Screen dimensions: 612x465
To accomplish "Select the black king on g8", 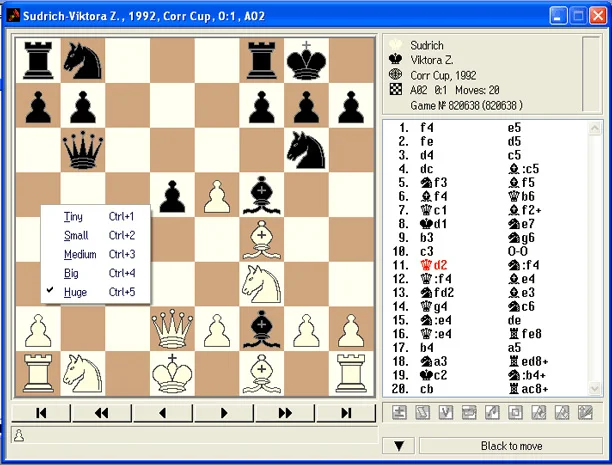I will point(306,61).
